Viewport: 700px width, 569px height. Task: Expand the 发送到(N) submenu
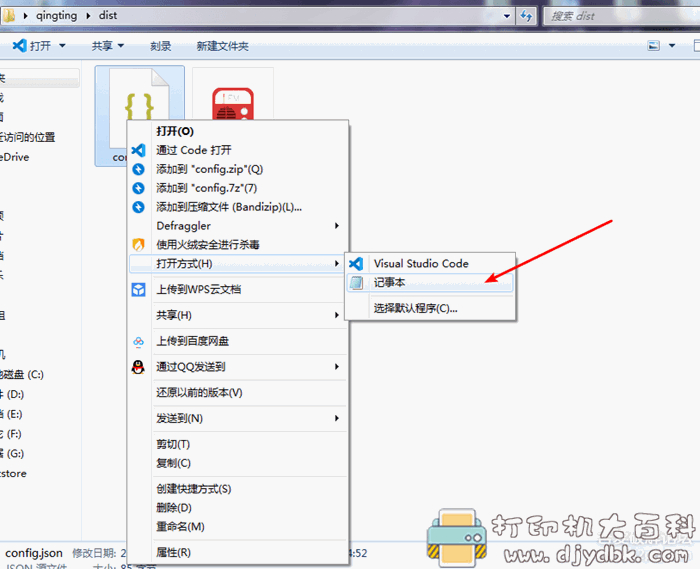(x=237, y=419)
